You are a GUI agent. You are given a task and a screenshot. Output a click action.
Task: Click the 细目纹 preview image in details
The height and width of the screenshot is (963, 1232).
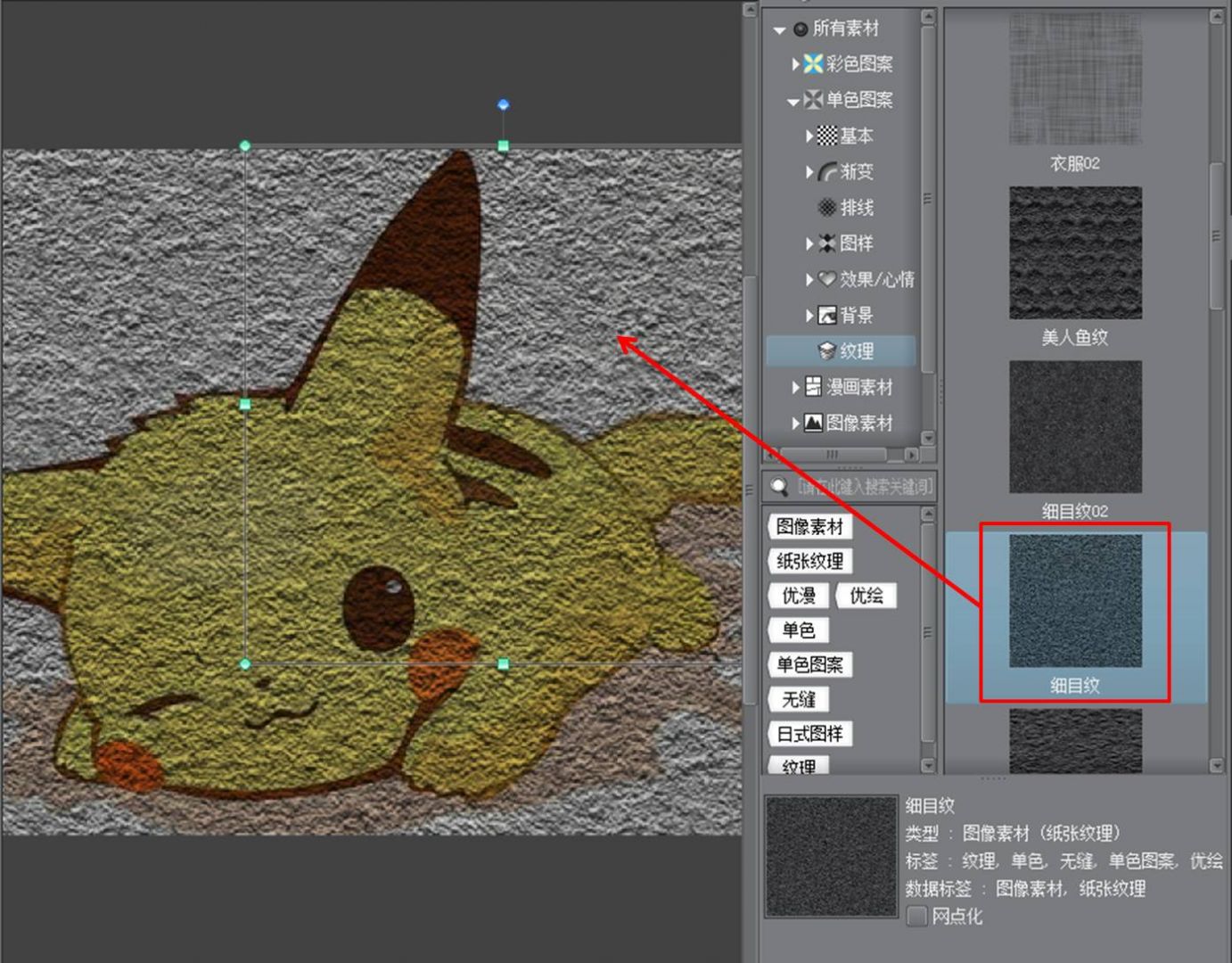coord(832,857)
